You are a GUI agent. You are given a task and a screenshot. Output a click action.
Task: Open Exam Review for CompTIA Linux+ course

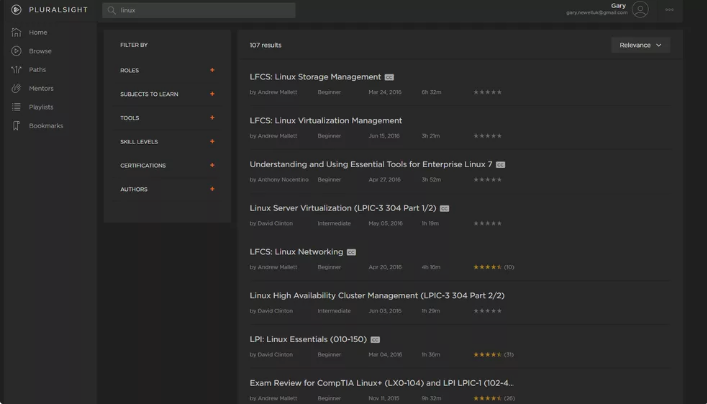381,383
